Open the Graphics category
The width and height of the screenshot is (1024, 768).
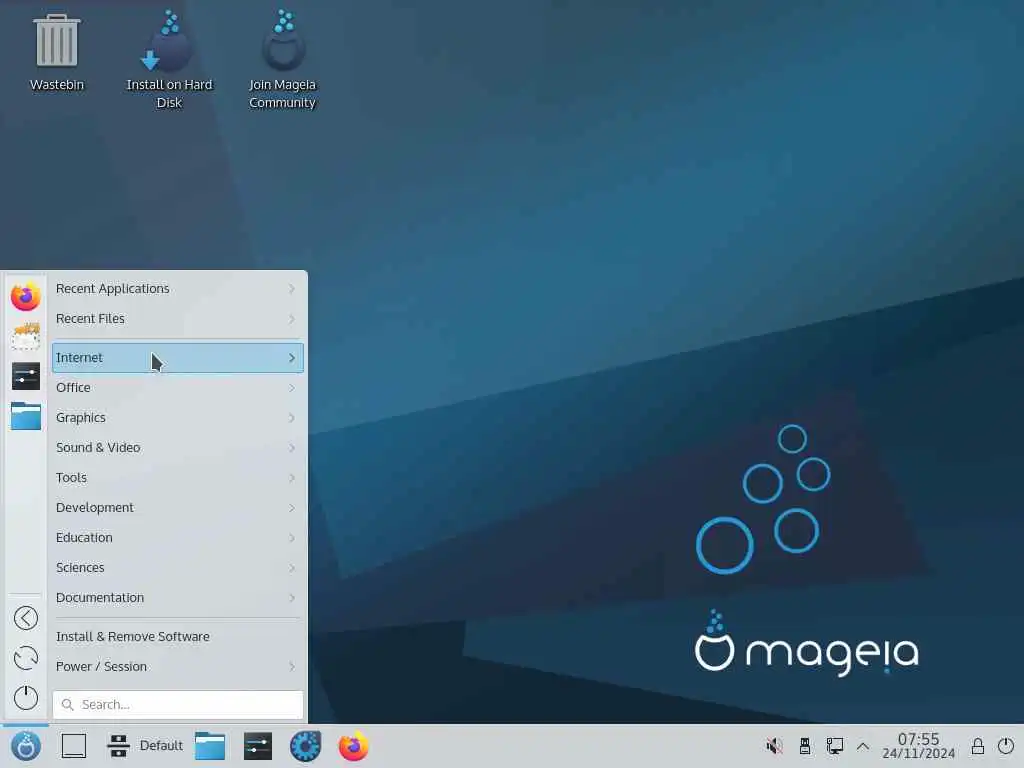click(178, 418)
